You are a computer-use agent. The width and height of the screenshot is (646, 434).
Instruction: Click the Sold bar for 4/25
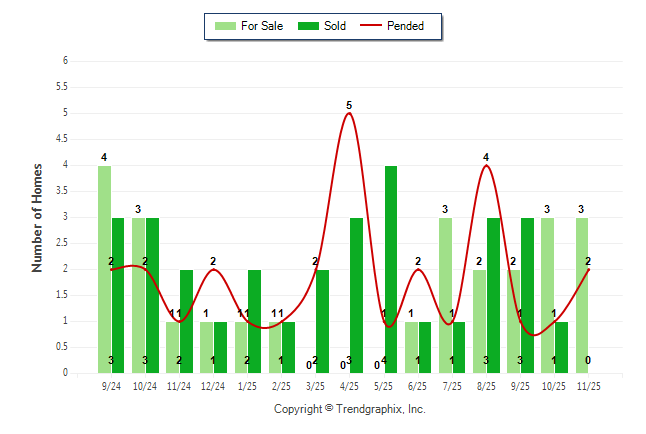[x=356, y=295]
